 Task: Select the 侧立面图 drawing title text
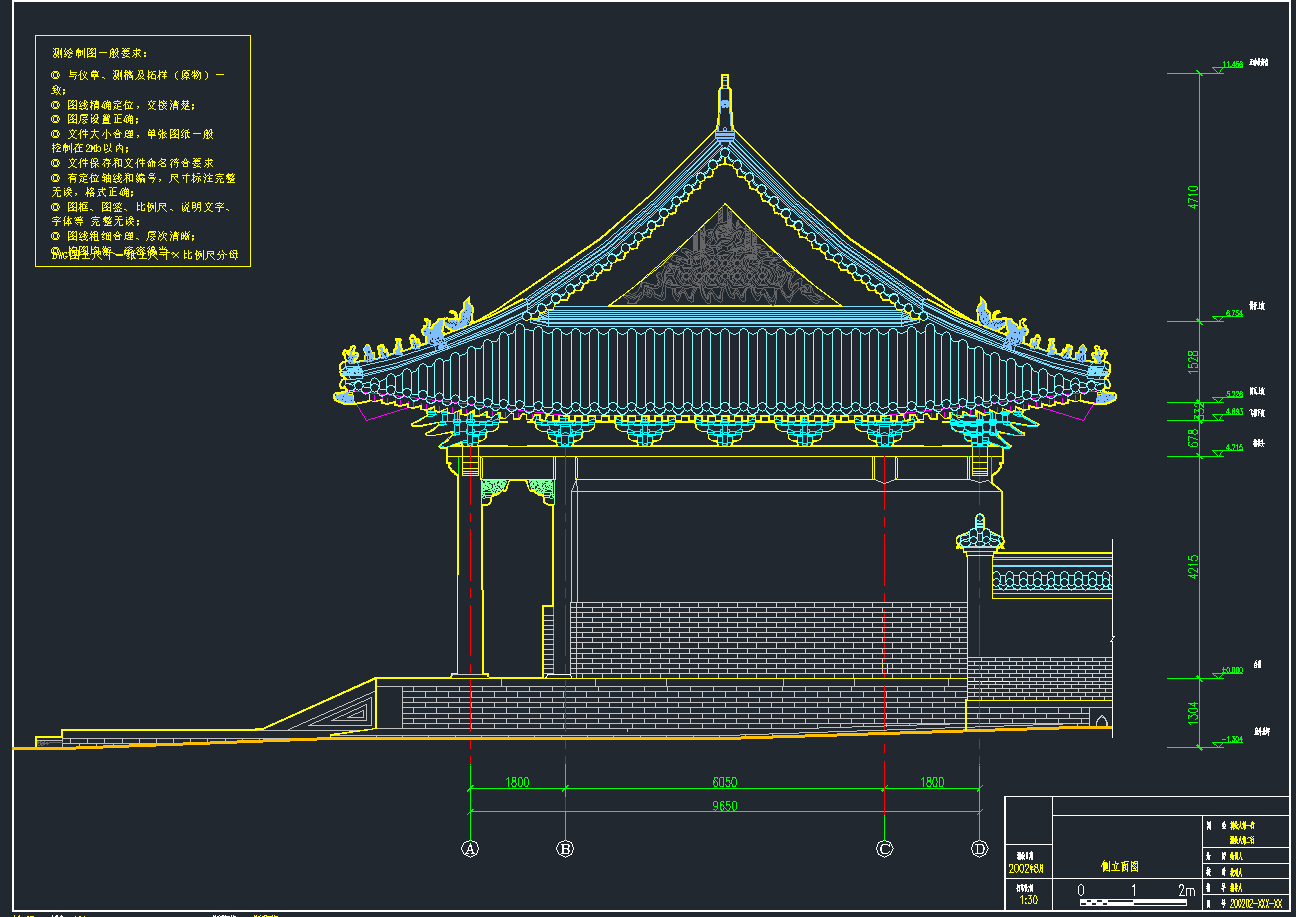click(x=1119, y=867)
